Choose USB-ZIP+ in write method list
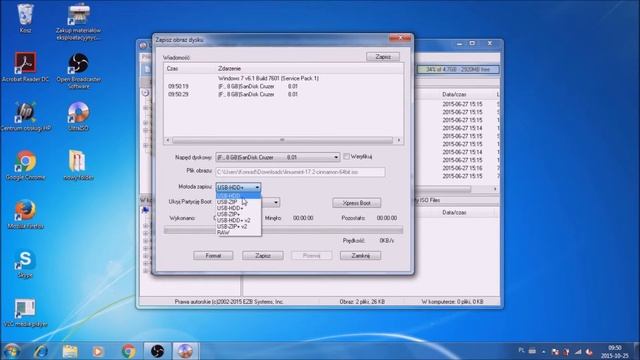Screen dimensions: 640x360 click(238, 214)
